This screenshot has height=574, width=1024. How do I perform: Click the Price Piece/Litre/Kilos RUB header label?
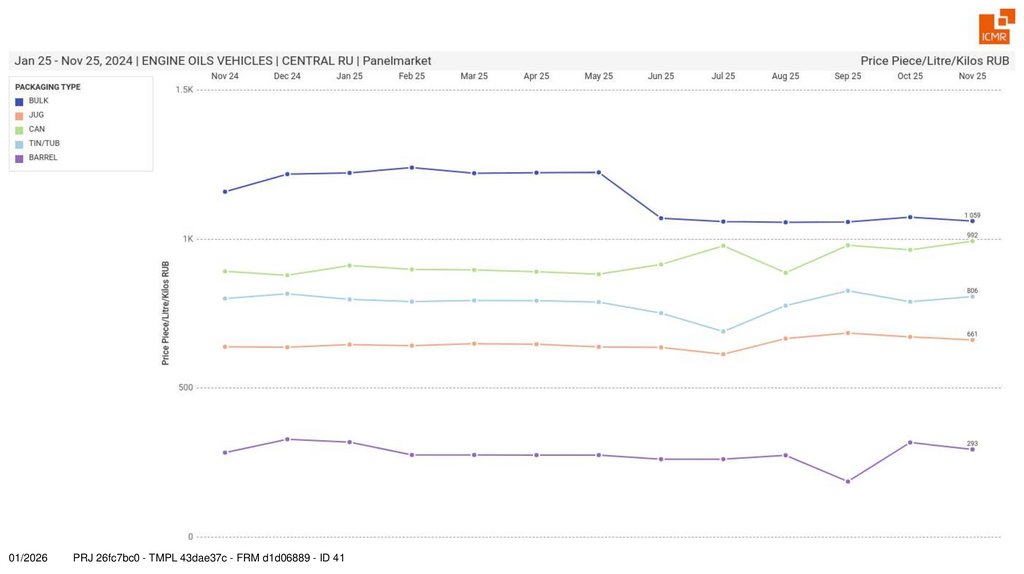[935, 61]
